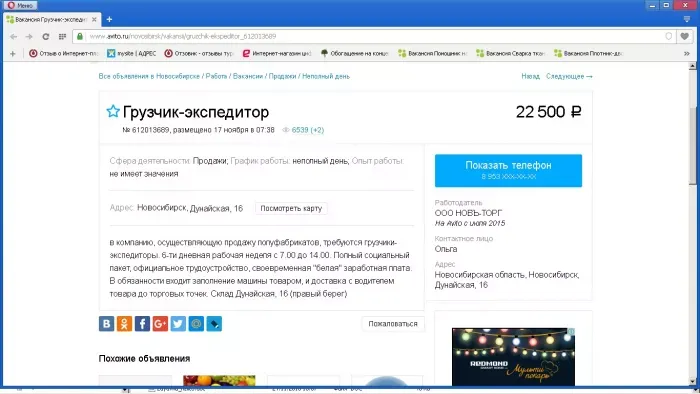Click the shield icon in address bar

pyautogui.click(x=668, y=36)
